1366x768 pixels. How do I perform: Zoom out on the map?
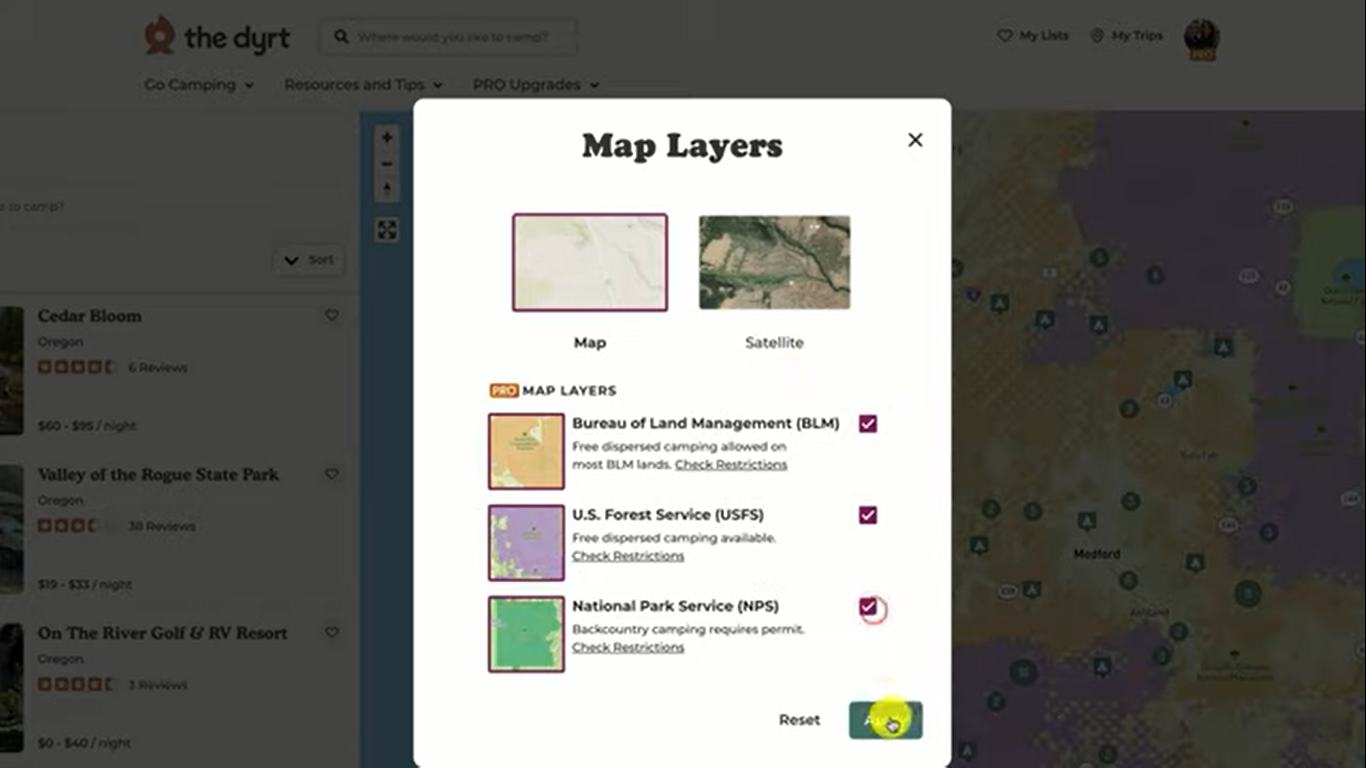pyautogui.click(x=387, y=164)
